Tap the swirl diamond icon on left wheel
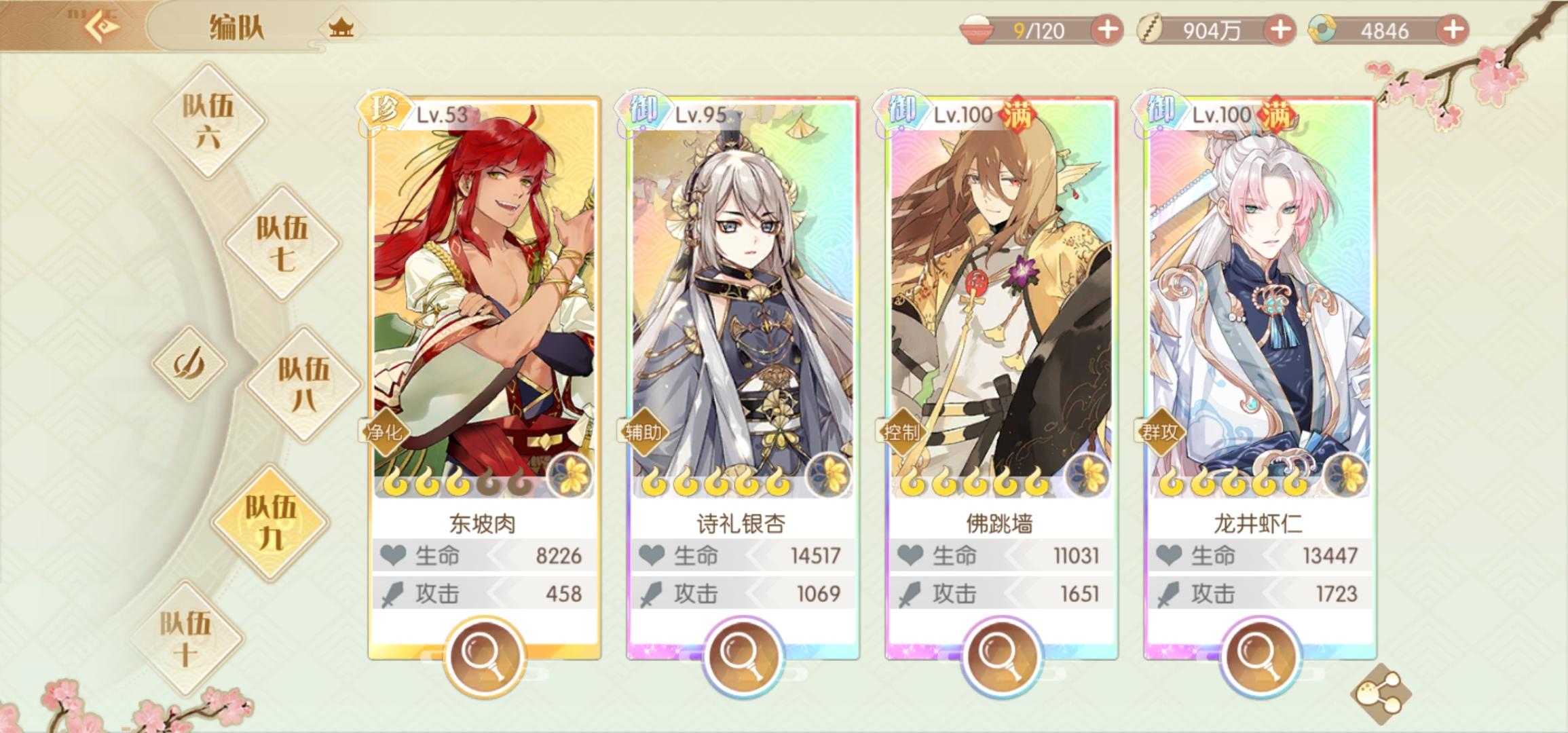This screenshot has height=733, width=1568. pyautogui.click(x=189, y=364)
